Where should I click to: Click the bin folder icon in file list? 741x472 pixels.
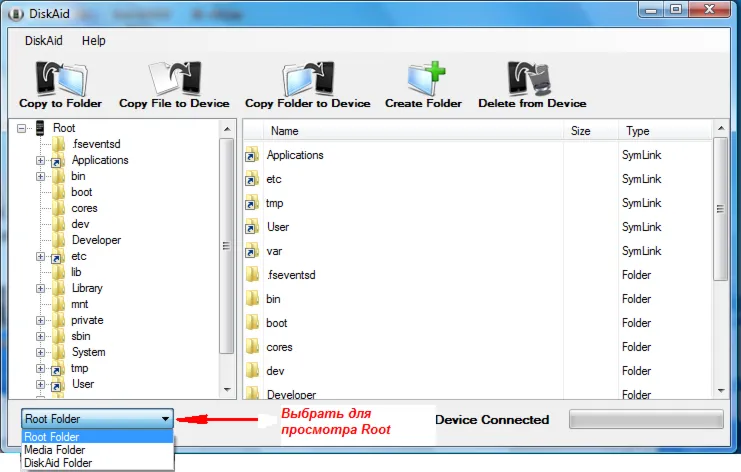click(x=252, y=299)
